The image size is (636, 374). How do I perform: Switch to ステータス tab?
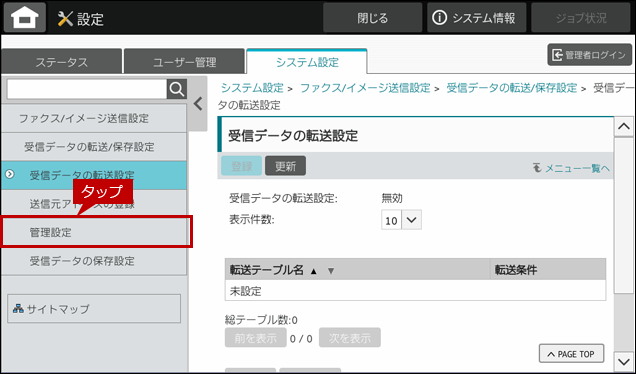[62, 62]
